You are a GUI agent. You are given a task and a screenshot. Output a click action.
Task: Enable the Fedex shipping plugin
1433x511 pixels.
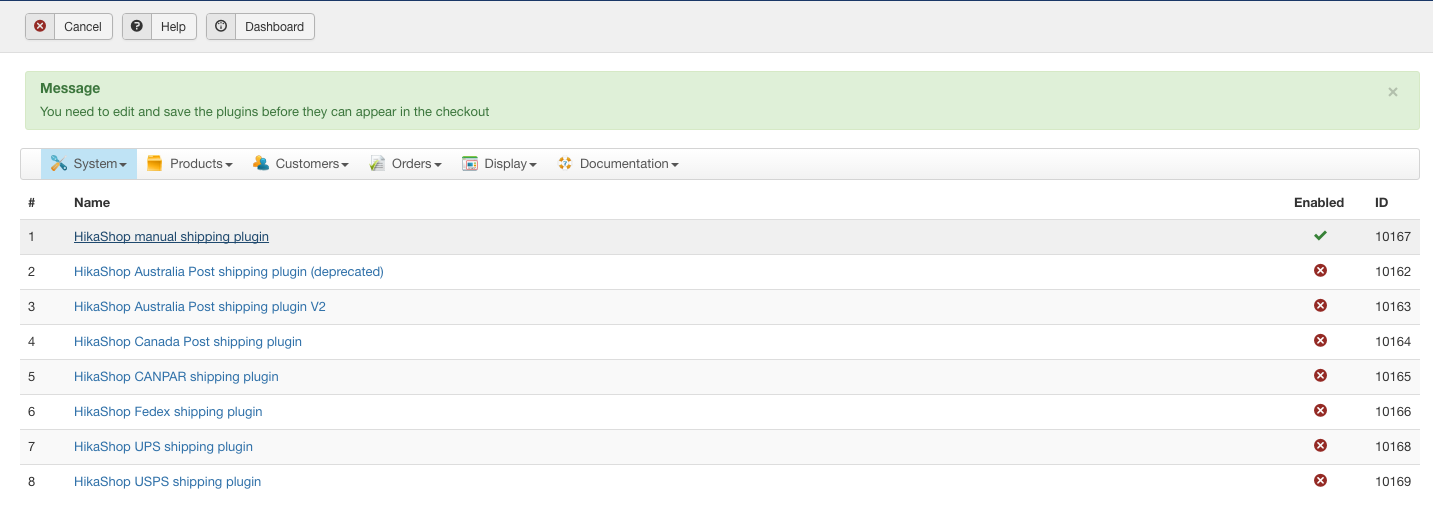tap(1320, 411)
